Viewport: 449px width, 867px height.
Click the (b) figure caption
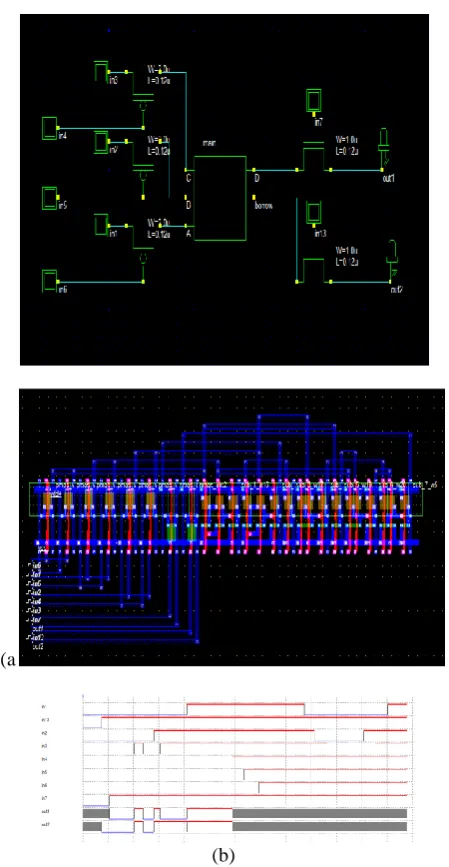click(224, 855)
